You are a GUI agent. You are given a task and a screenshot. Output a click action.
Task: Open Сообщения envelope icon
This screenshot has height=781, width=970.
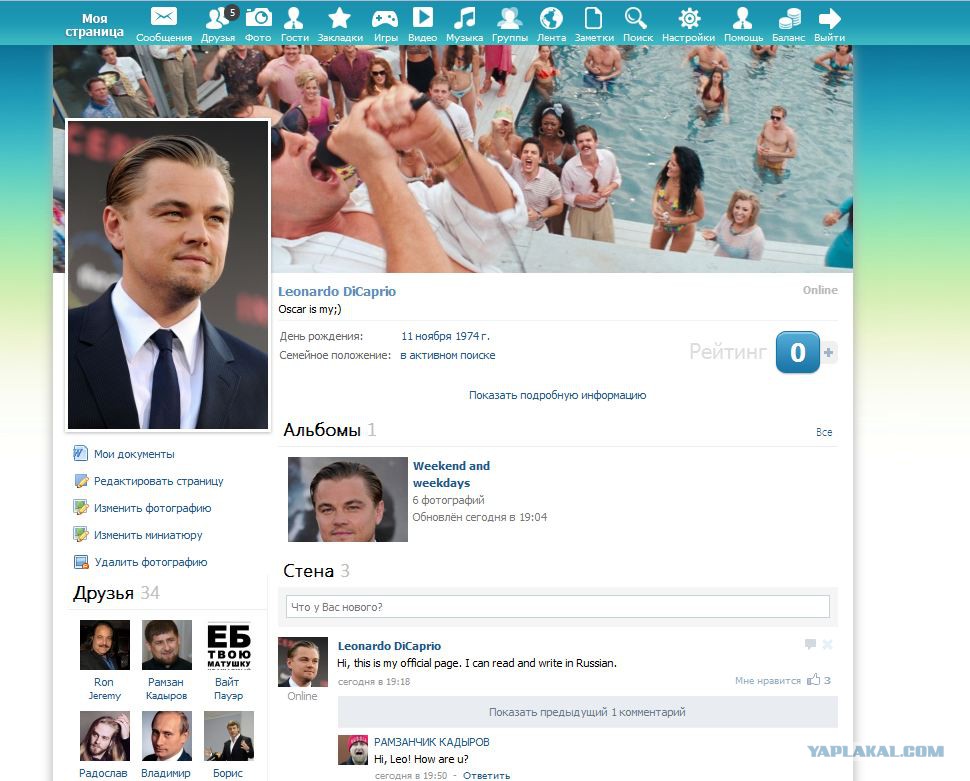point(164,17)
